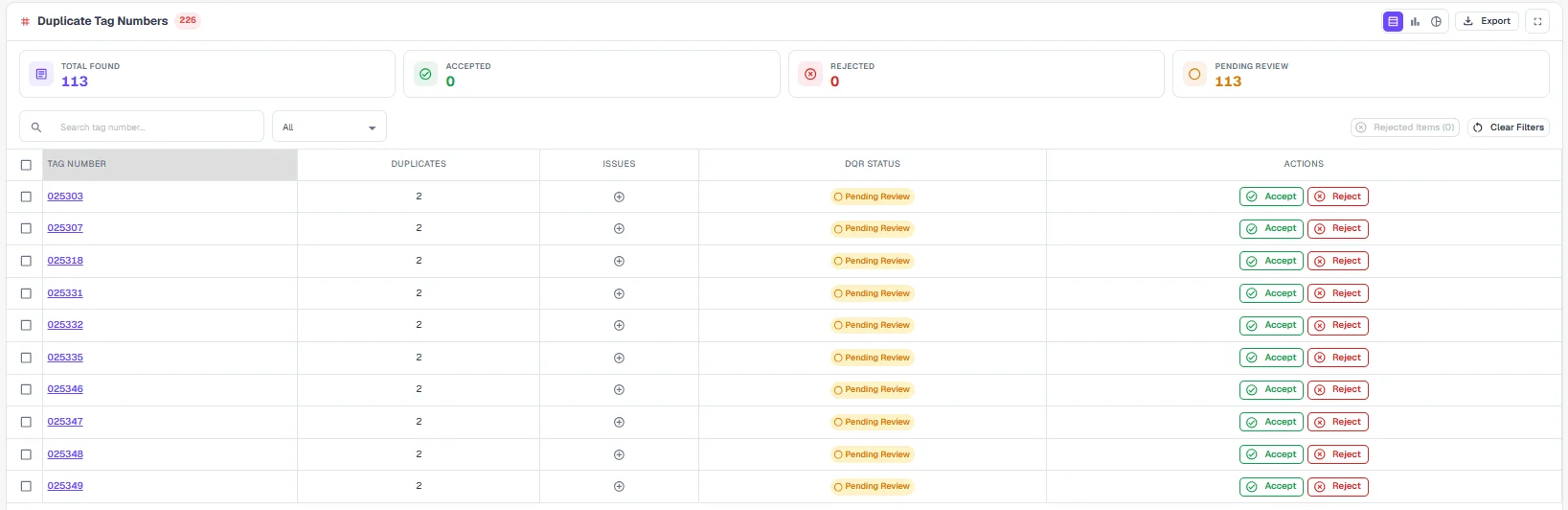Click the Export button

(1487, 21)
